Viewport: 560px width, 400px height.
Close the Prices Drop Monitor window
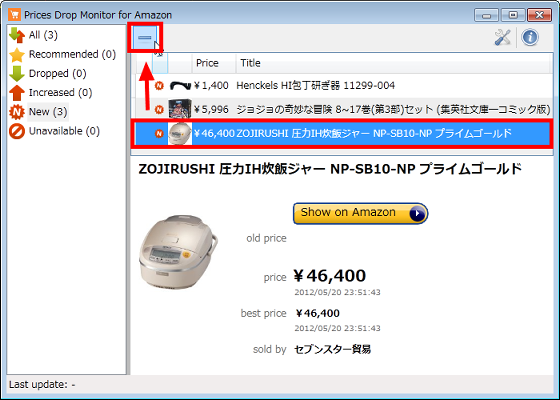(x=539, y=15)
